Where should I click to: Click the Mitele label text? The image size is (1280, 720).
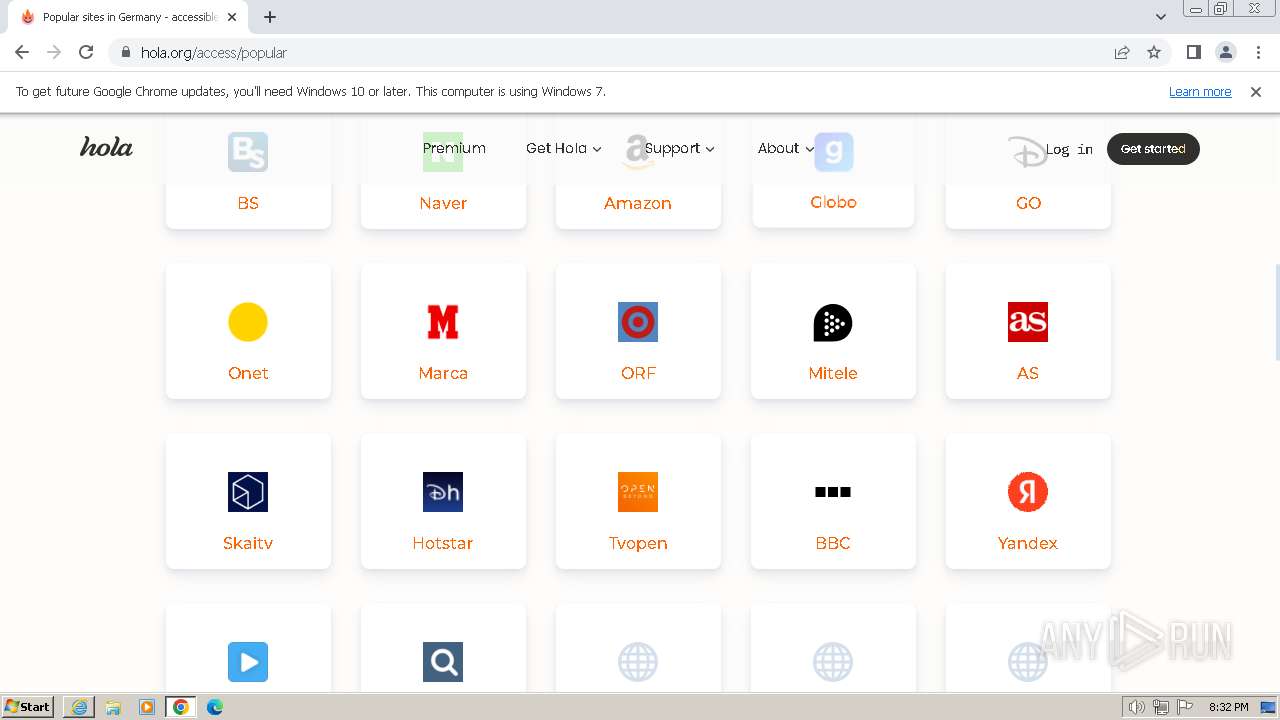pos(833,373)
